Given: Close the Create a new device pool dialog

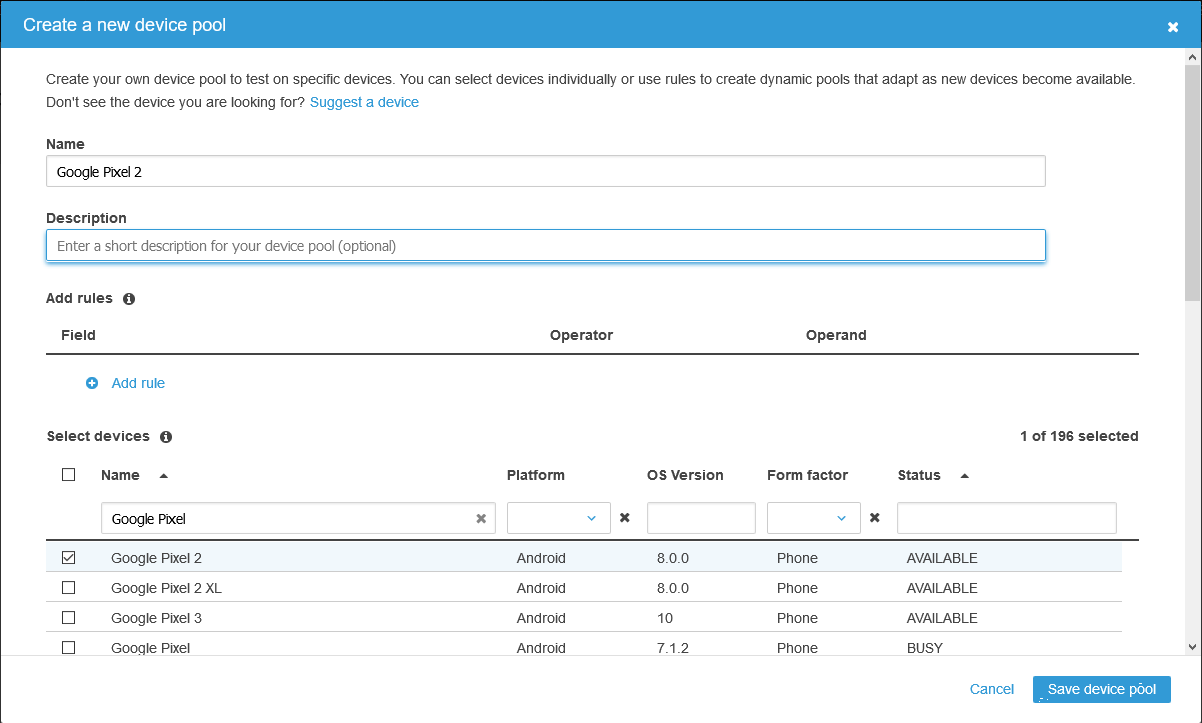Looking at the screenshot, I should tap(1173, 27).
